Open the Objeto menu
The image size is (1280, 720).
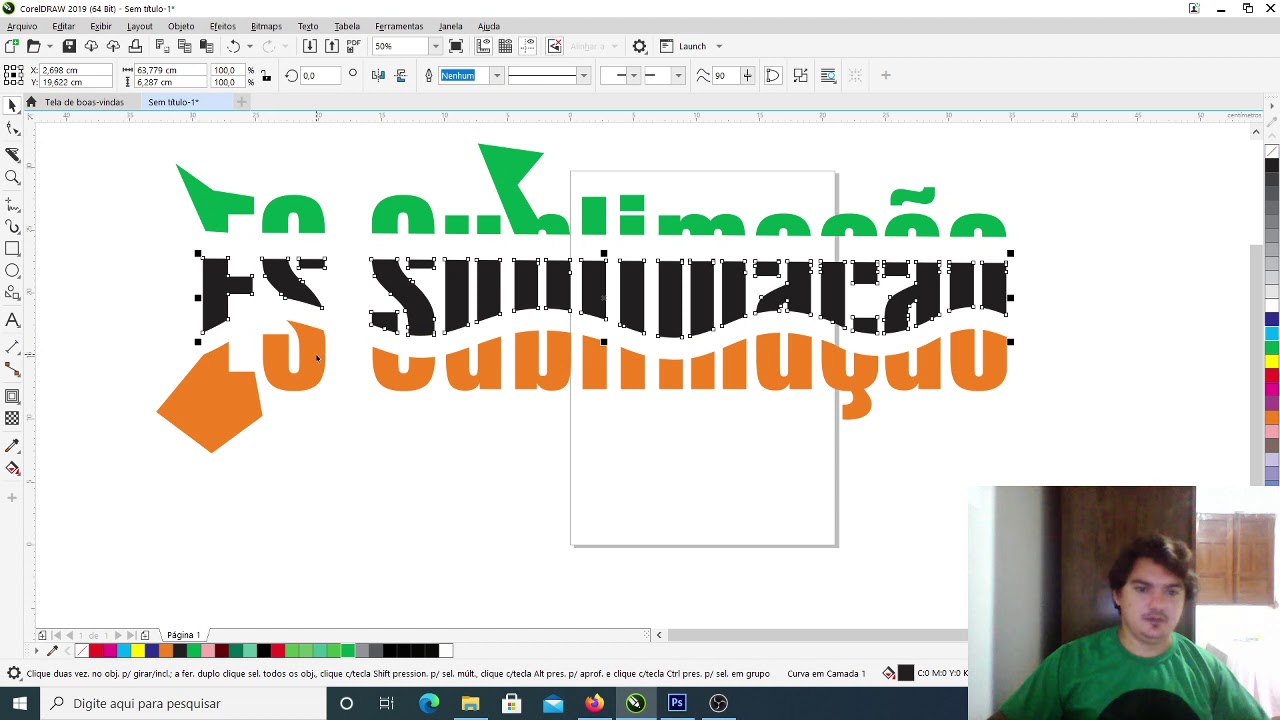181,26
